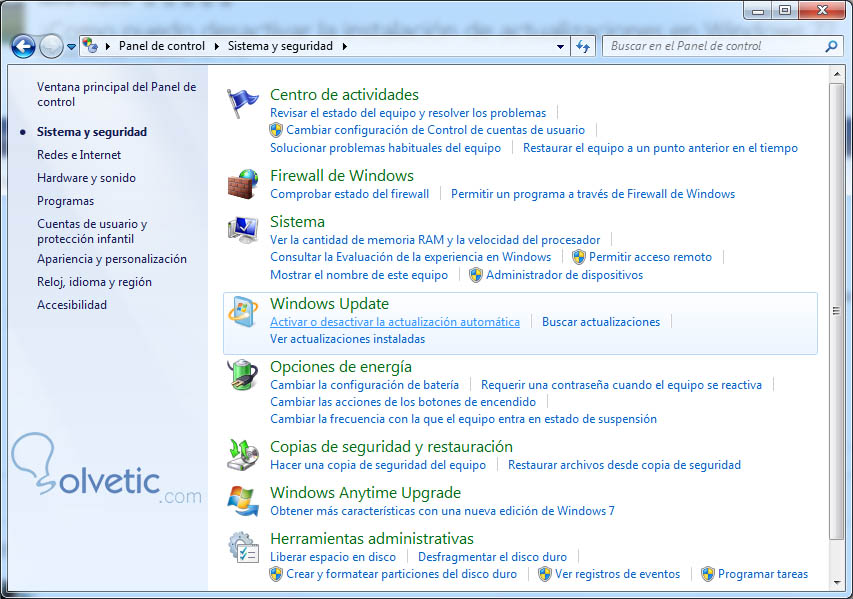This screenshot has width=853, height=599.
Task: Click shield icon beside Programar tareas
Action: (x=708, y=574)
